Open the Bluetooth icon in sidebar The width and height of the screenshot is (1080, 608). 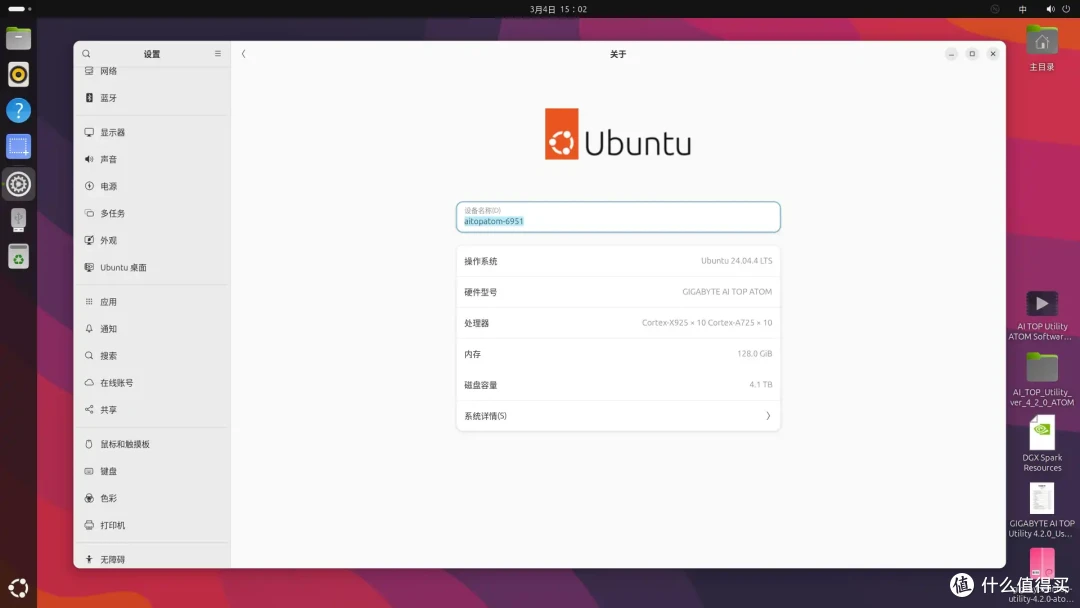point(89,98)
